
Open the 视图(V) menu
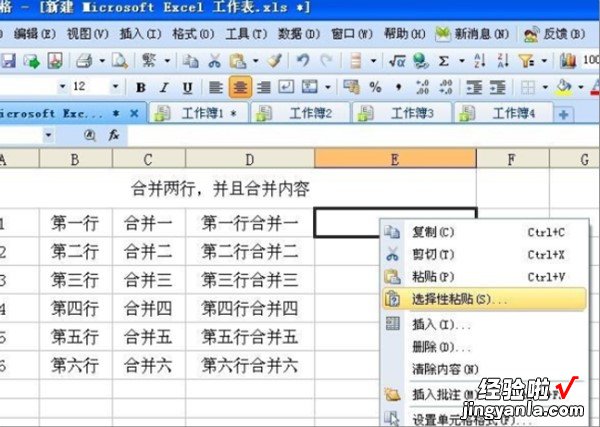[x=88, y=34]
